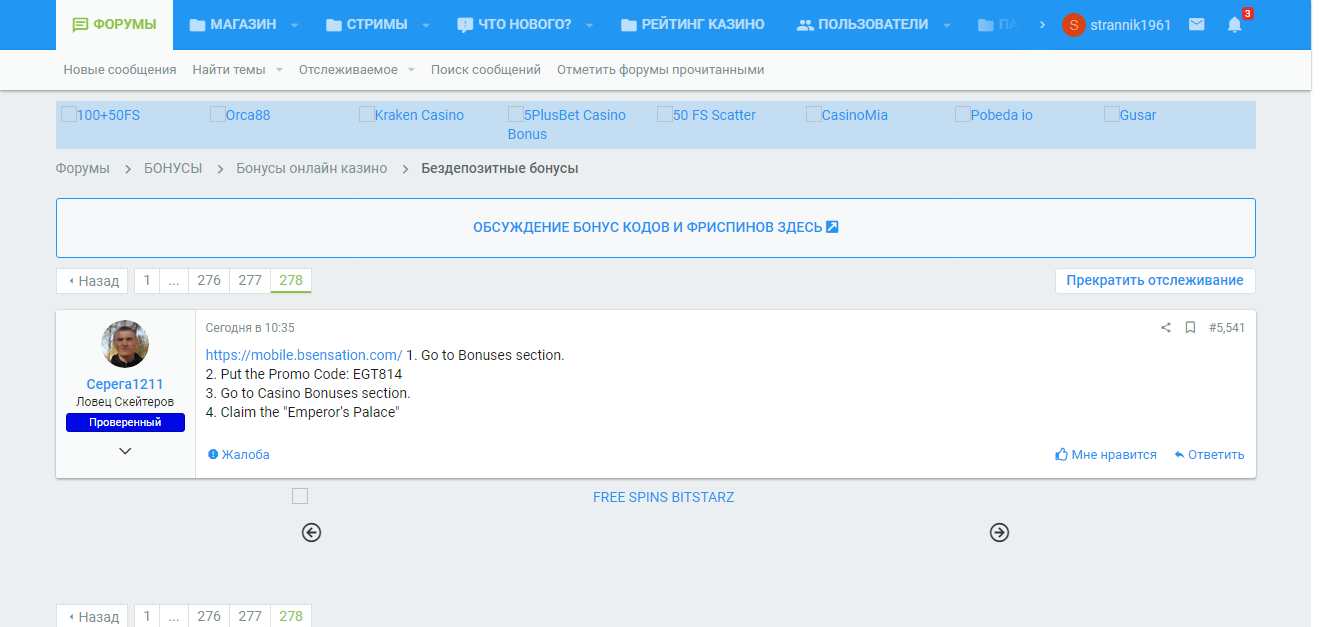The width and height of the screenshot is (1326, 627).
Task: Like the post via Мне нравится
Action: click(1106, 455)
